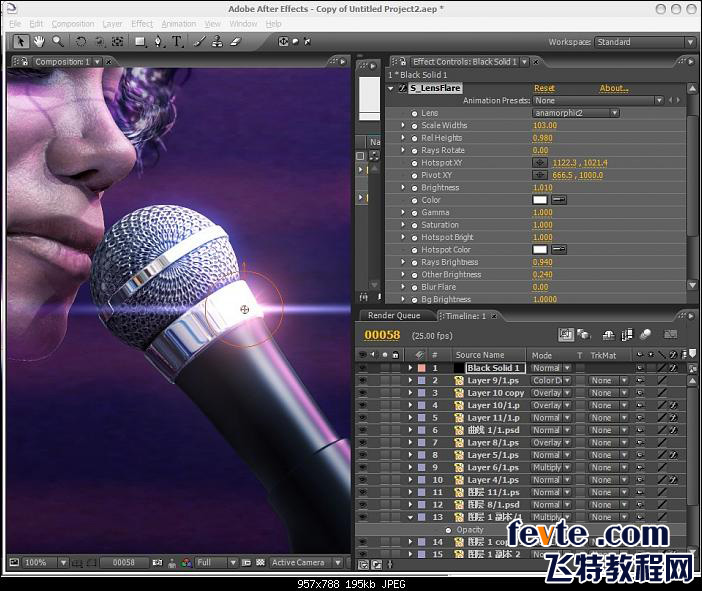Open the Lens anamorphic2 dropdown
The width and height of the screenshot is (702, 591).
click(575, 113)
